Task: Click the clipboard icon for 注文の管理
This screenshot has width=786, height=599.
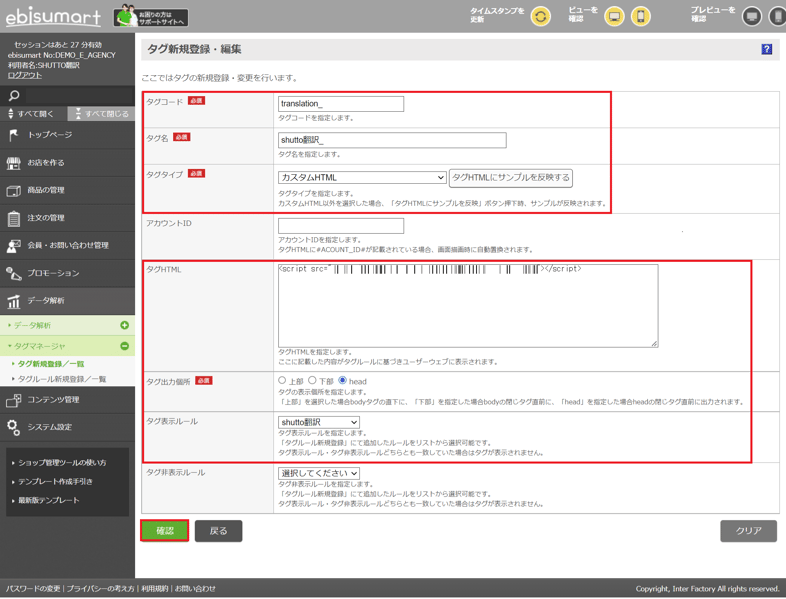Action: pyautogui.click(x=14, y=218)
